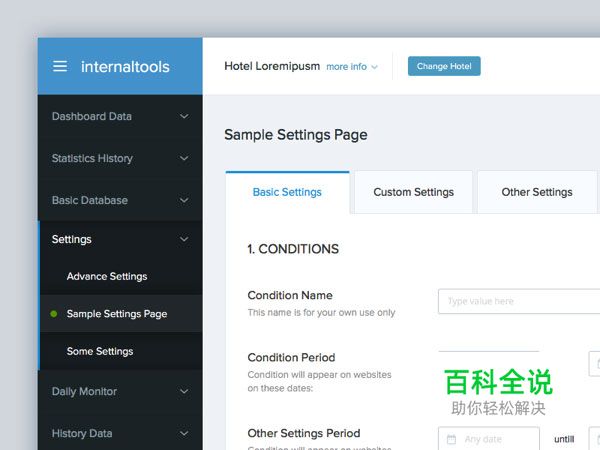
Task: Click green dot beside Sample Settings Page
Action: point(54,314)
